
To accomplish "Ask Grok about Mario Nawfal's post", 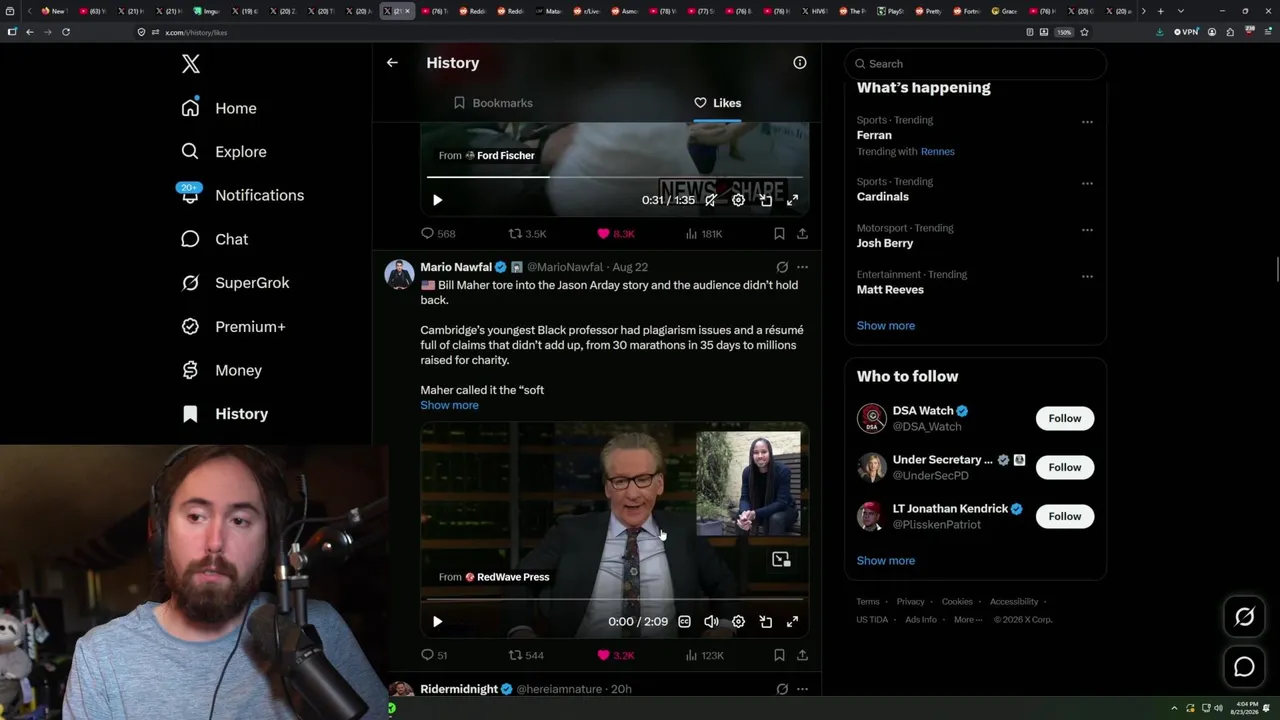I will click(x=782, y=267).
